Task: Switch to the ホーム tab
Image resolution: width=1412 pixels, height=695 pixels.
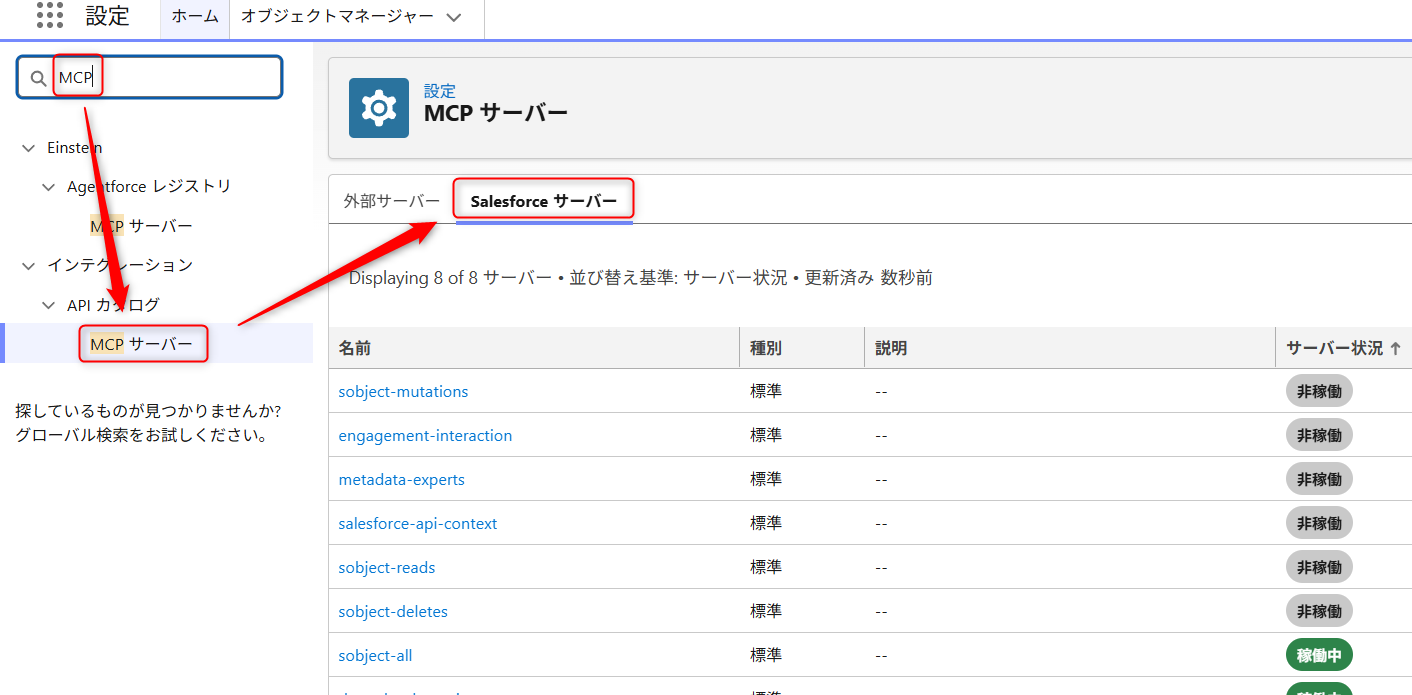Action: pyautogui.click(x=195, y=17)
